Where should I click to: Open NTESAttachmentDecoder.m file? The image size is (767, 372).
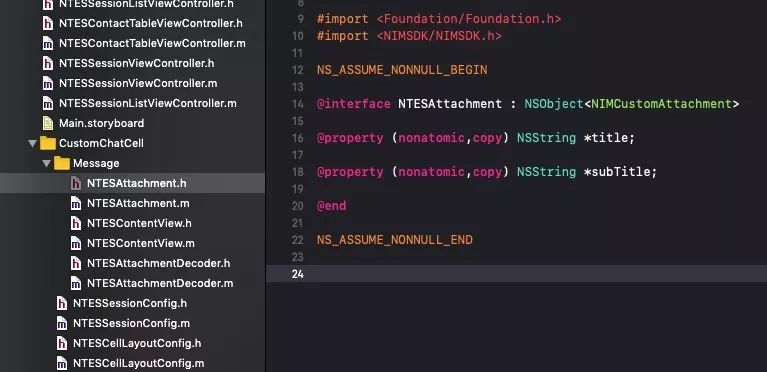click(160, 284)
